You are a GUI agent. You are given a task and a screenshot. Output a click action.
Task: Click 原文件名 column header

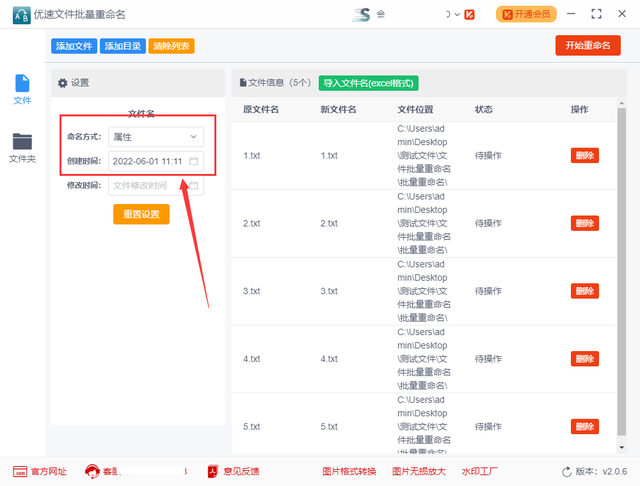[x=261, y=109]
